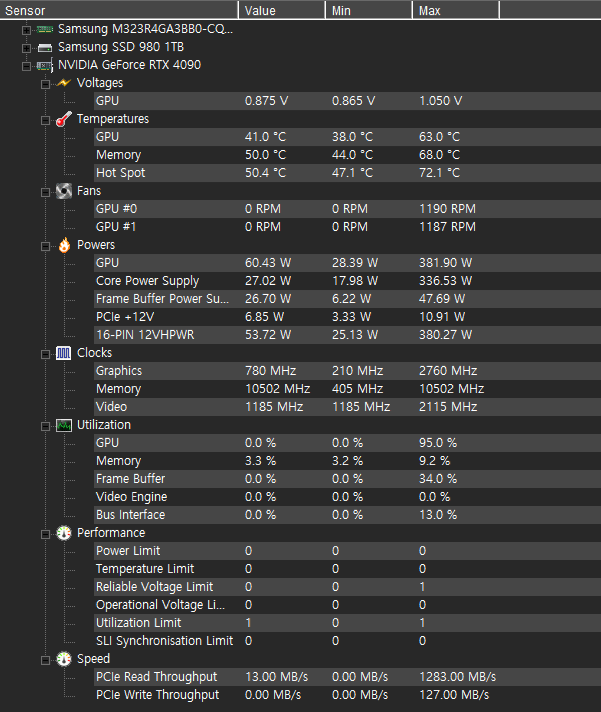Select the GPU #0 fan row
Viewport: 601px width, 712px height.
click(x=347, y=209)
